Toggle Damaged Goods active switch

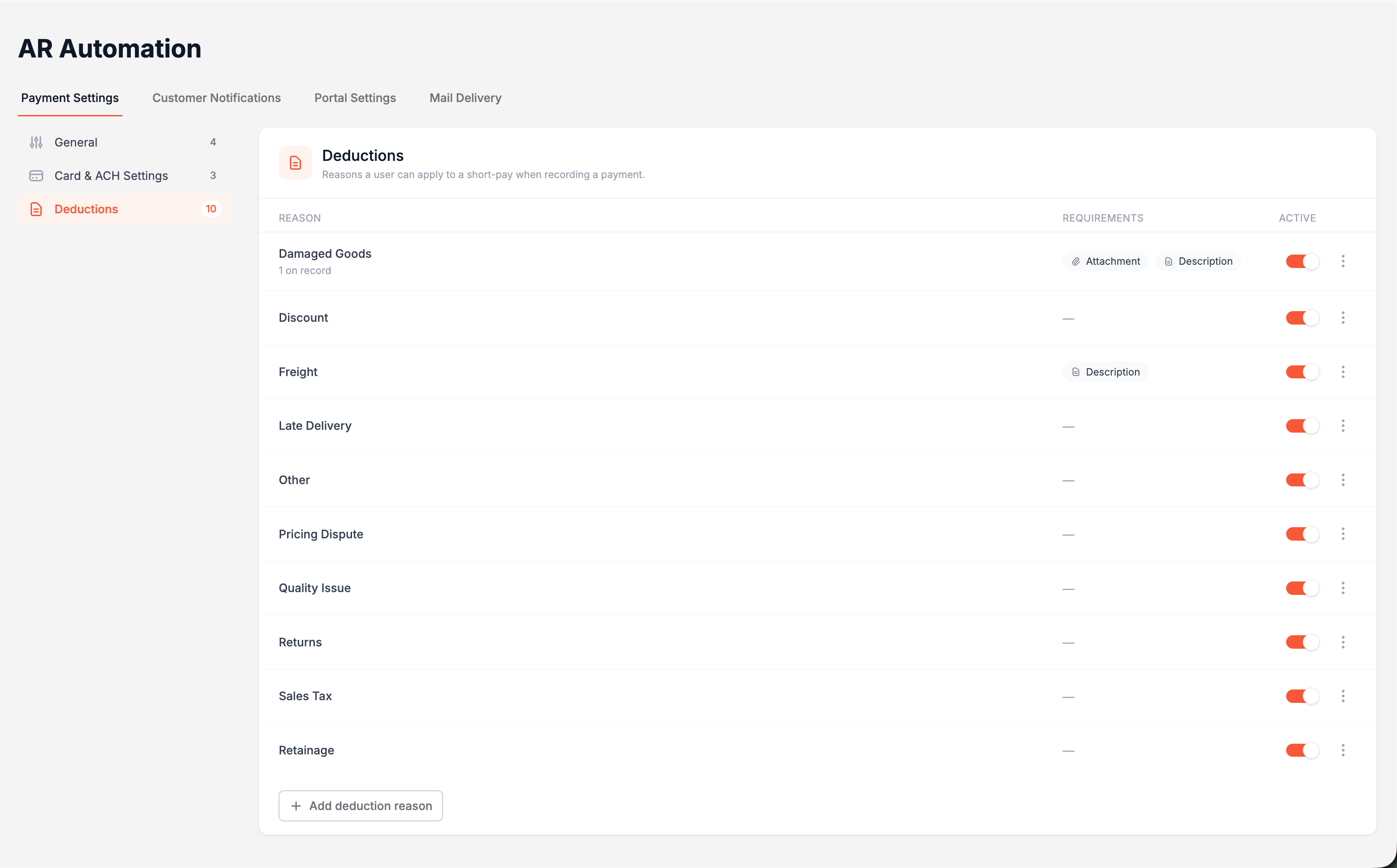1302,261
